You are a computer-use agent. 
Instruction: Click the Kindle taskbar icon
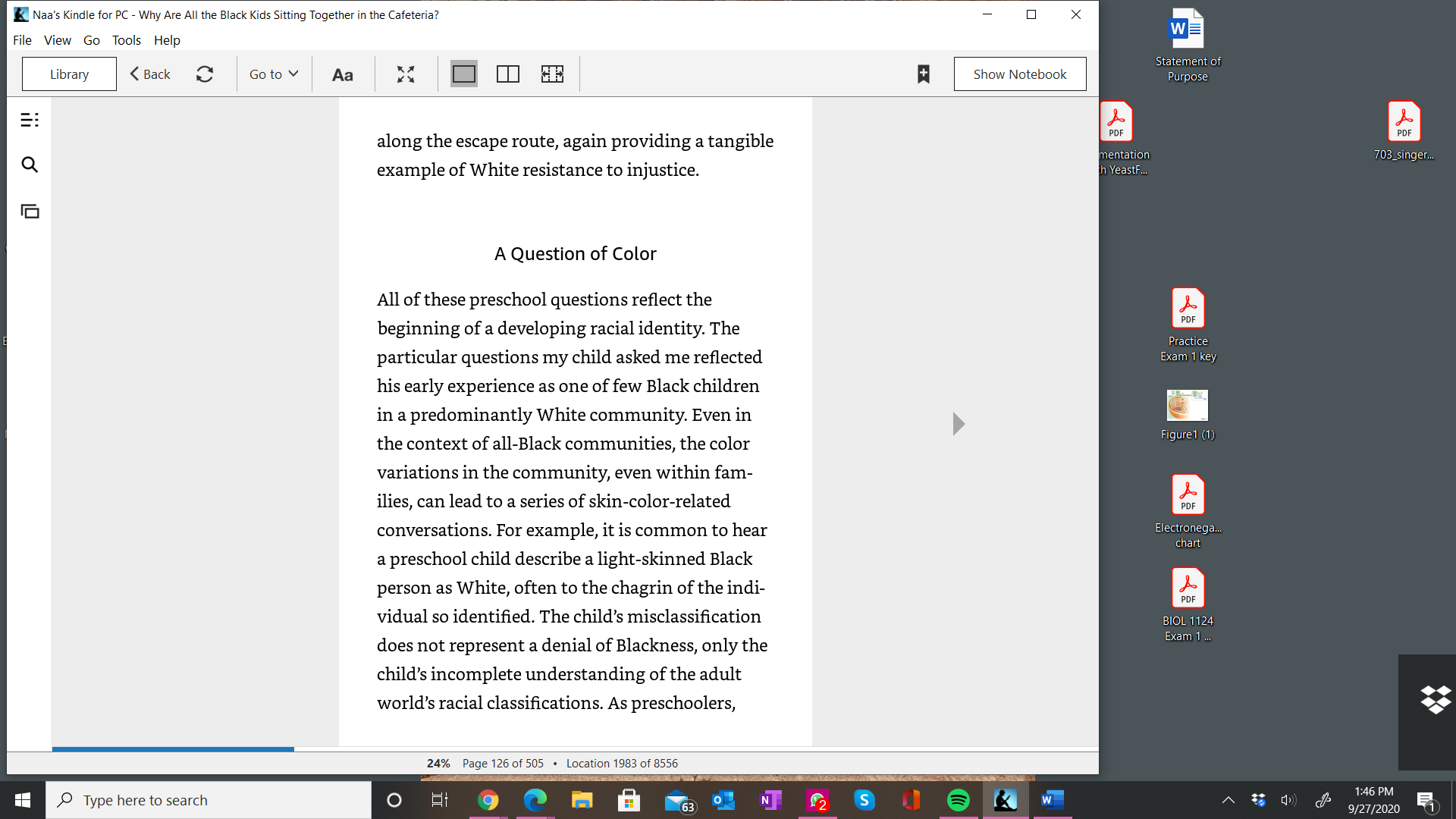[x=1006, y=800]
